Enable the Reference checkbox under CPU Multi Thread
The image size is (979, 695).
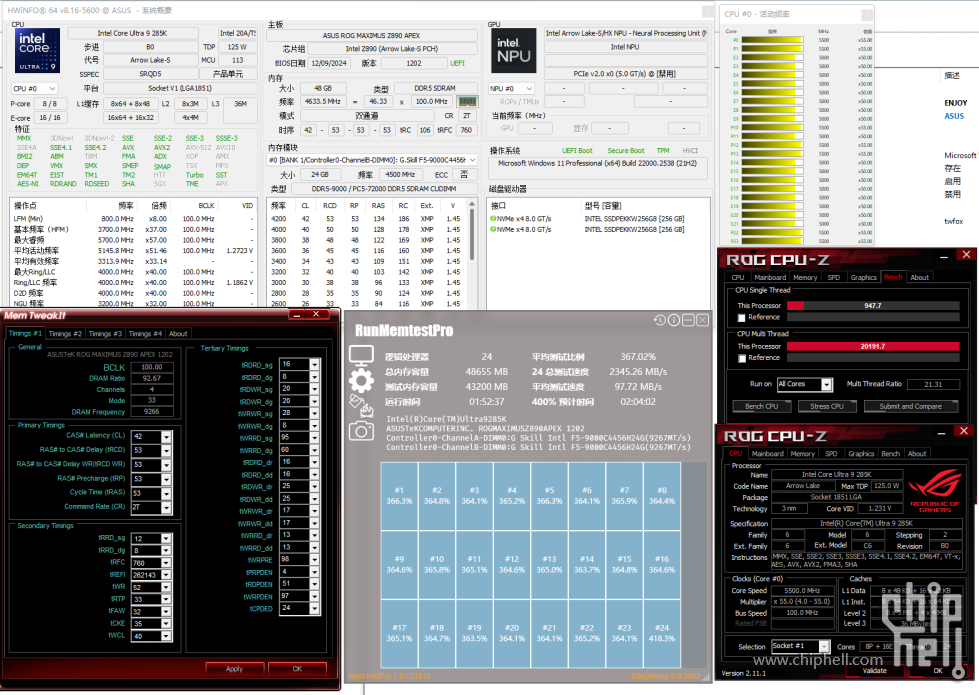point(742,358)
